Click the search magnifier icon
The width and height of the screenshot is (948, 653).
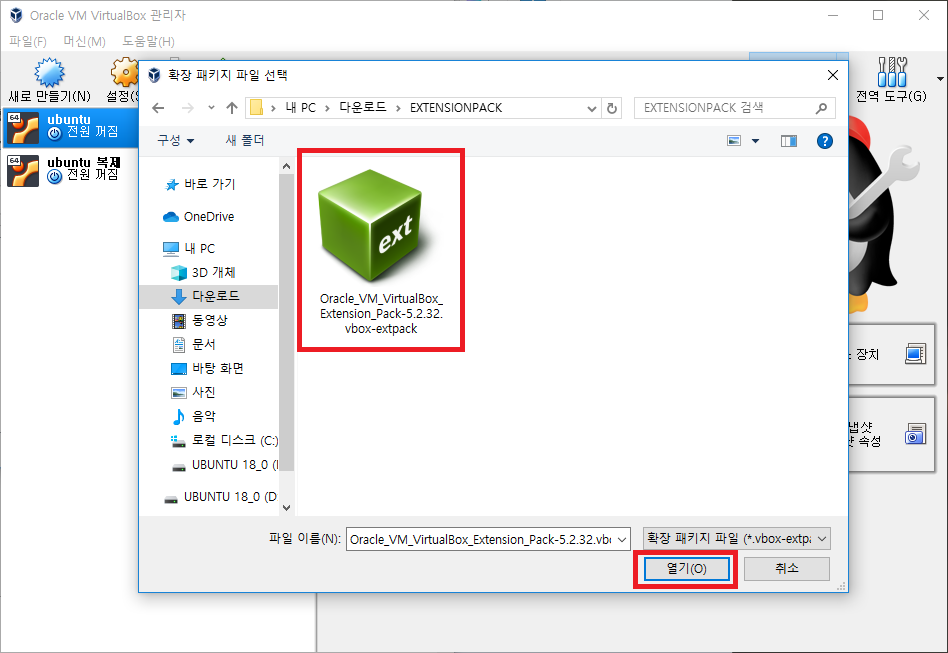821,108
